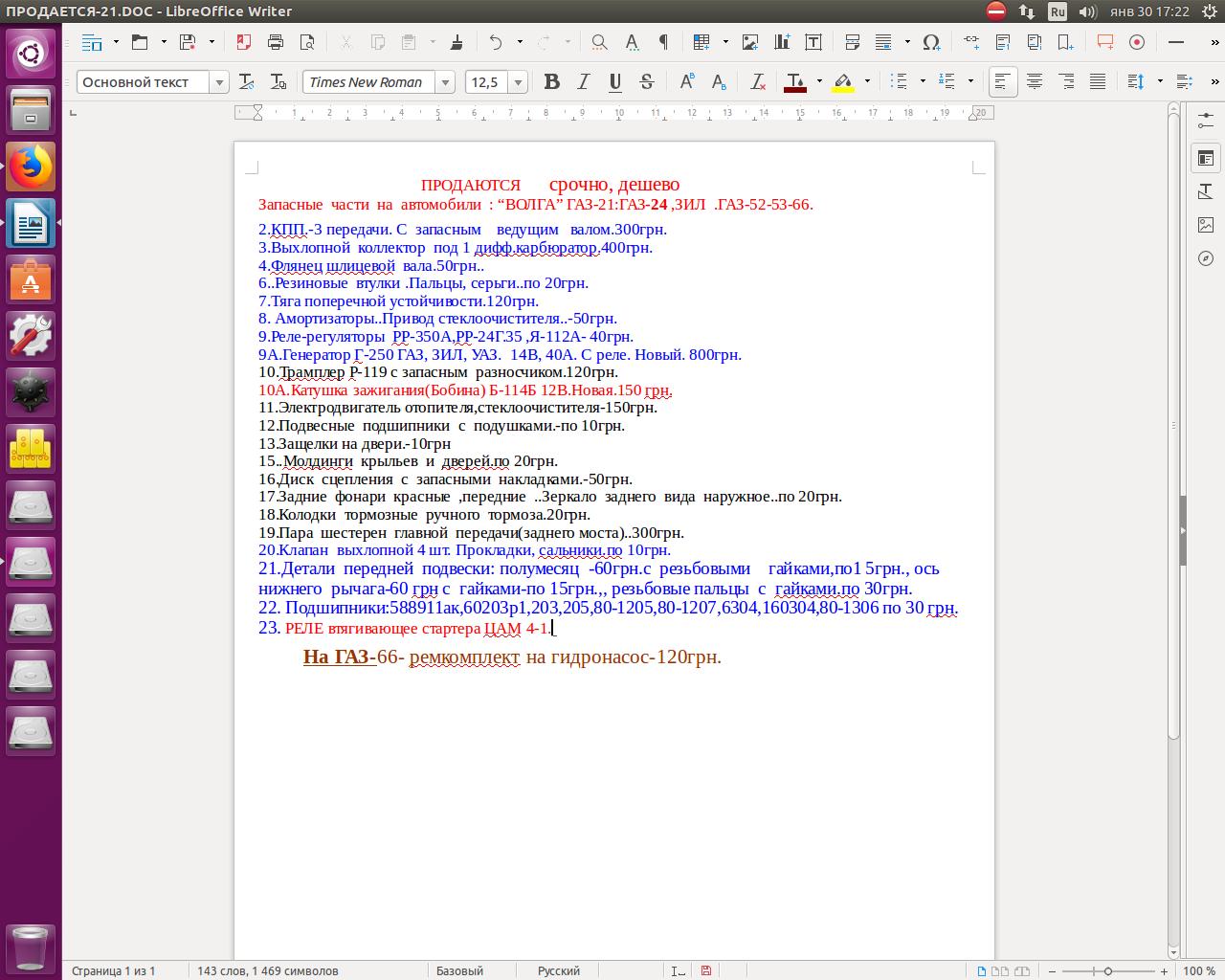Click the Insert Footnote icon

1003,42
